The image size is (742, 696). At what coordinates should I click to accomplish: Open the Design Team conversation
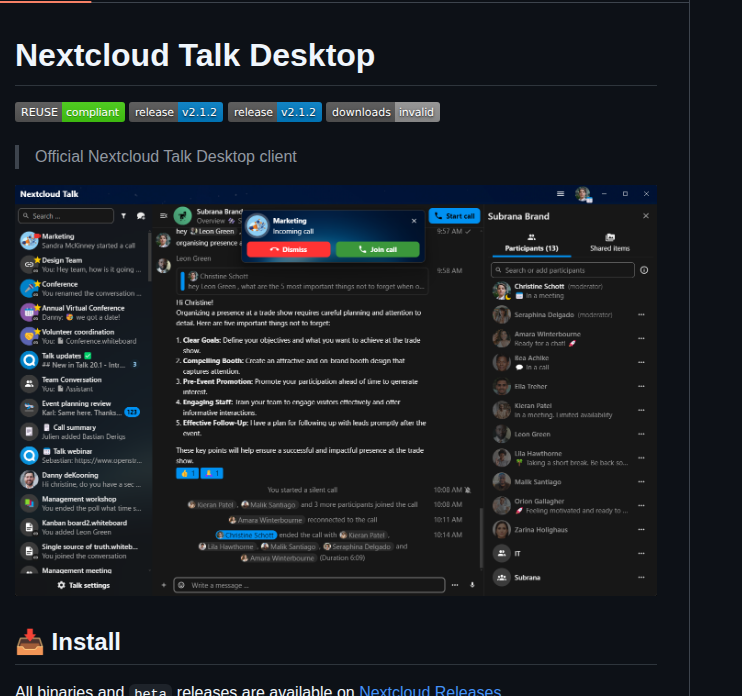click(82, 264)
